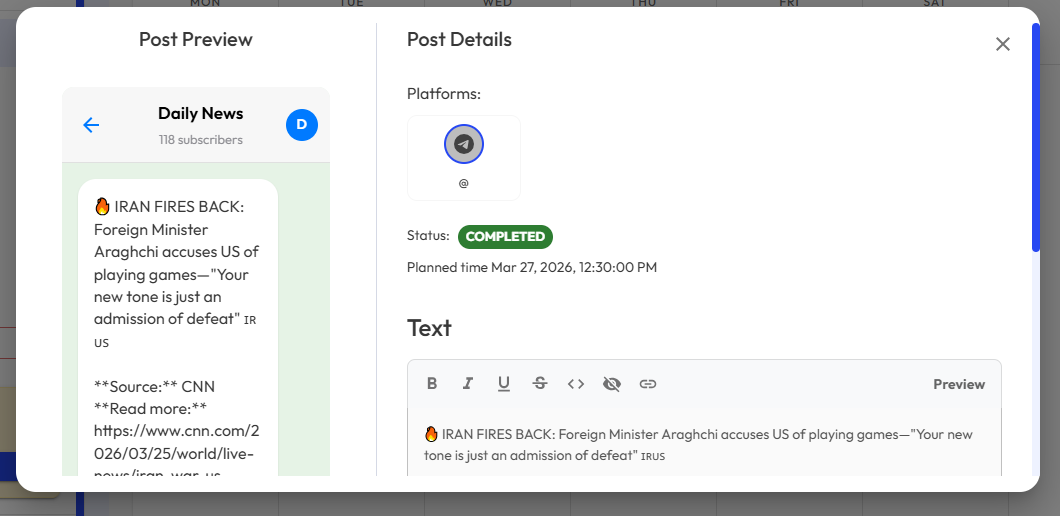Click the Post Details heading
Screen dimensions: 1060x516
459,39
